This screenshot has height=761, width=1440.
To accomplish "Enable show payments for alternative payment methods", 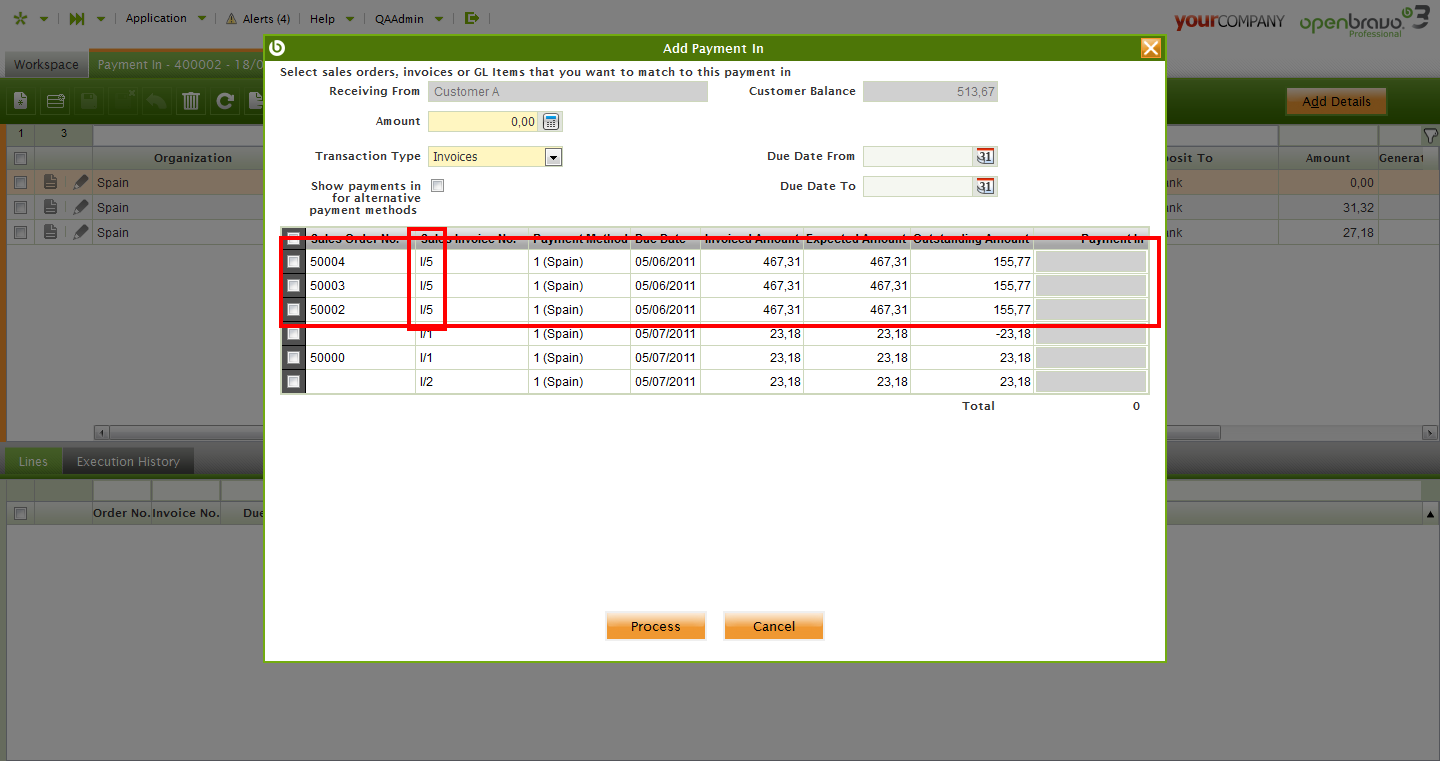I will pyautogui.click(x=437, y=186).
